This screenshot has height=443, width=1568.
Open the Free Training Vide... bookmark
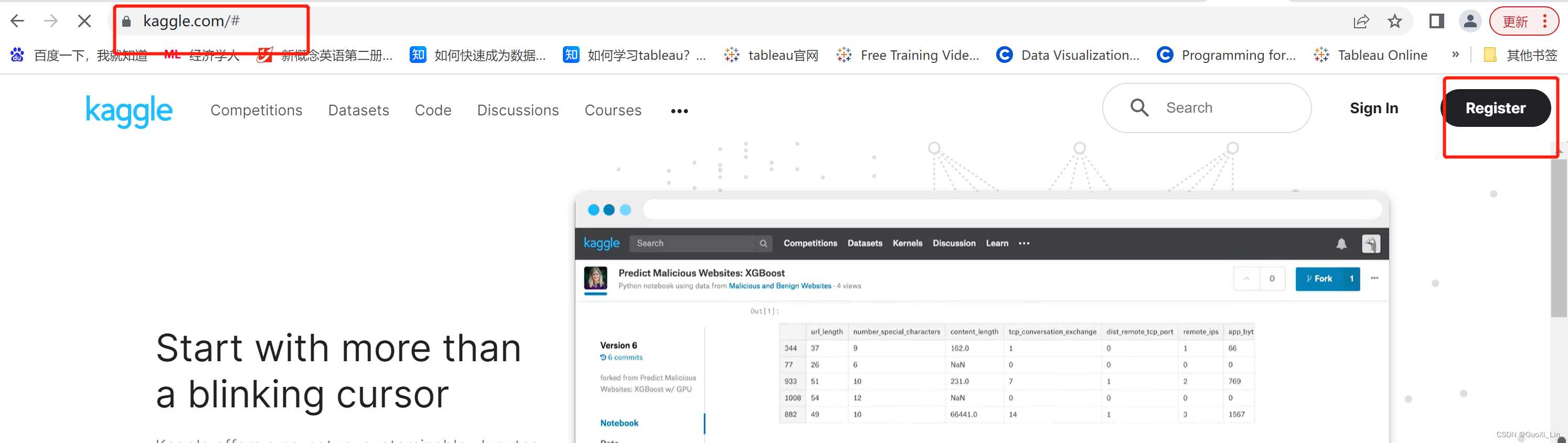click(x=908, y=56)
